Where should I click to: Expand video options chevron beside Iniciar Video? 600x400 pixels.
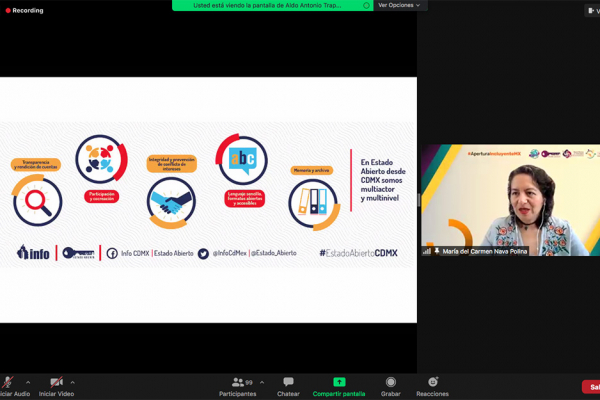click(73, 382)
